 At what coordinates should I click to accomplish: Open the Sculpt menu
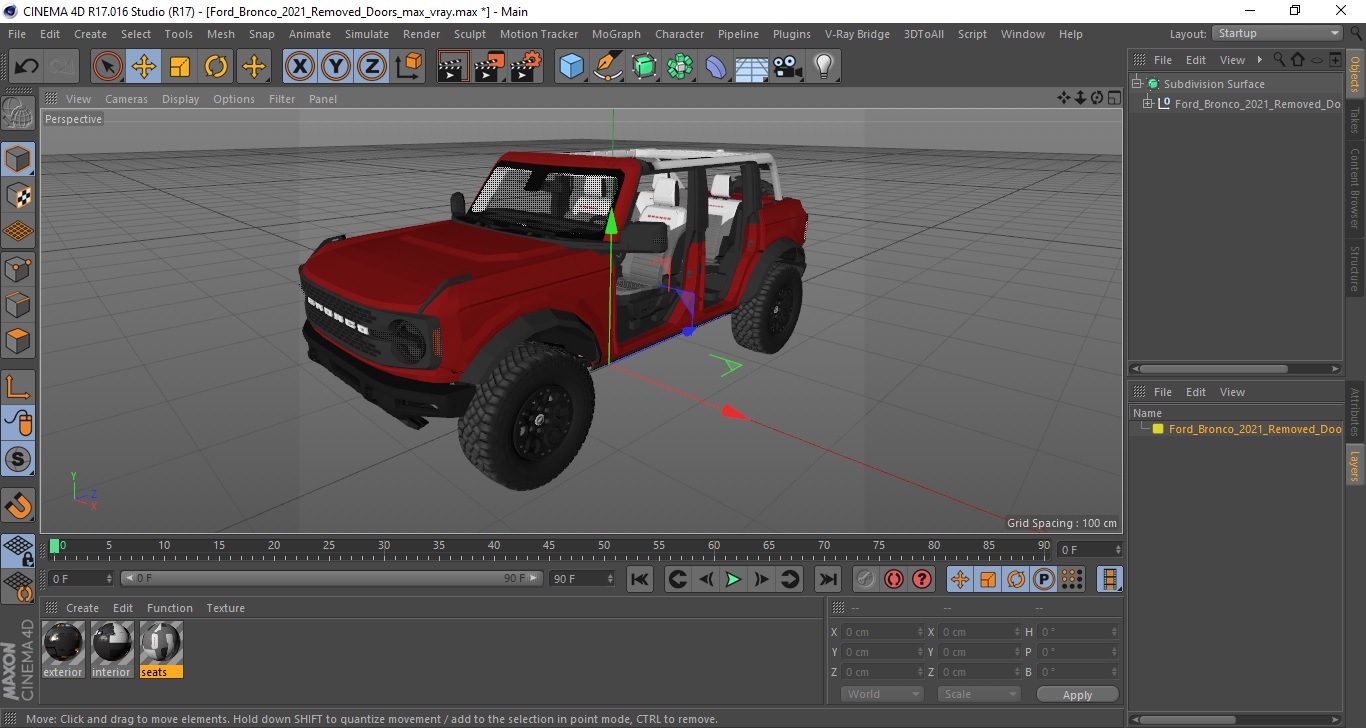point(470,34)
